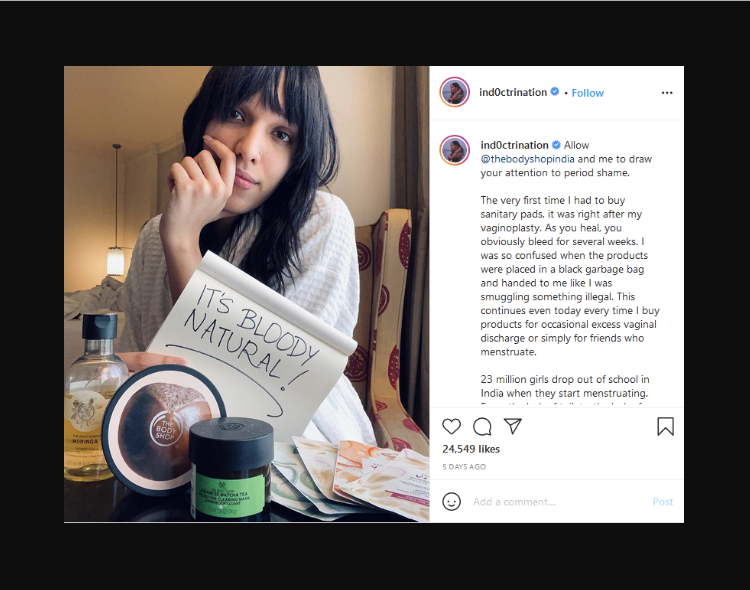750x590 pixels.
Task: Click the caption text about period shame
Action: tap(566, 166)
